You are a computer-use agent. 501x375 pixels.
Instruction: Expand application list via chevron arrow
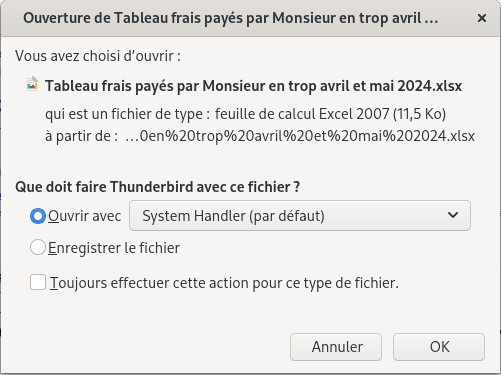pos(453,215)
